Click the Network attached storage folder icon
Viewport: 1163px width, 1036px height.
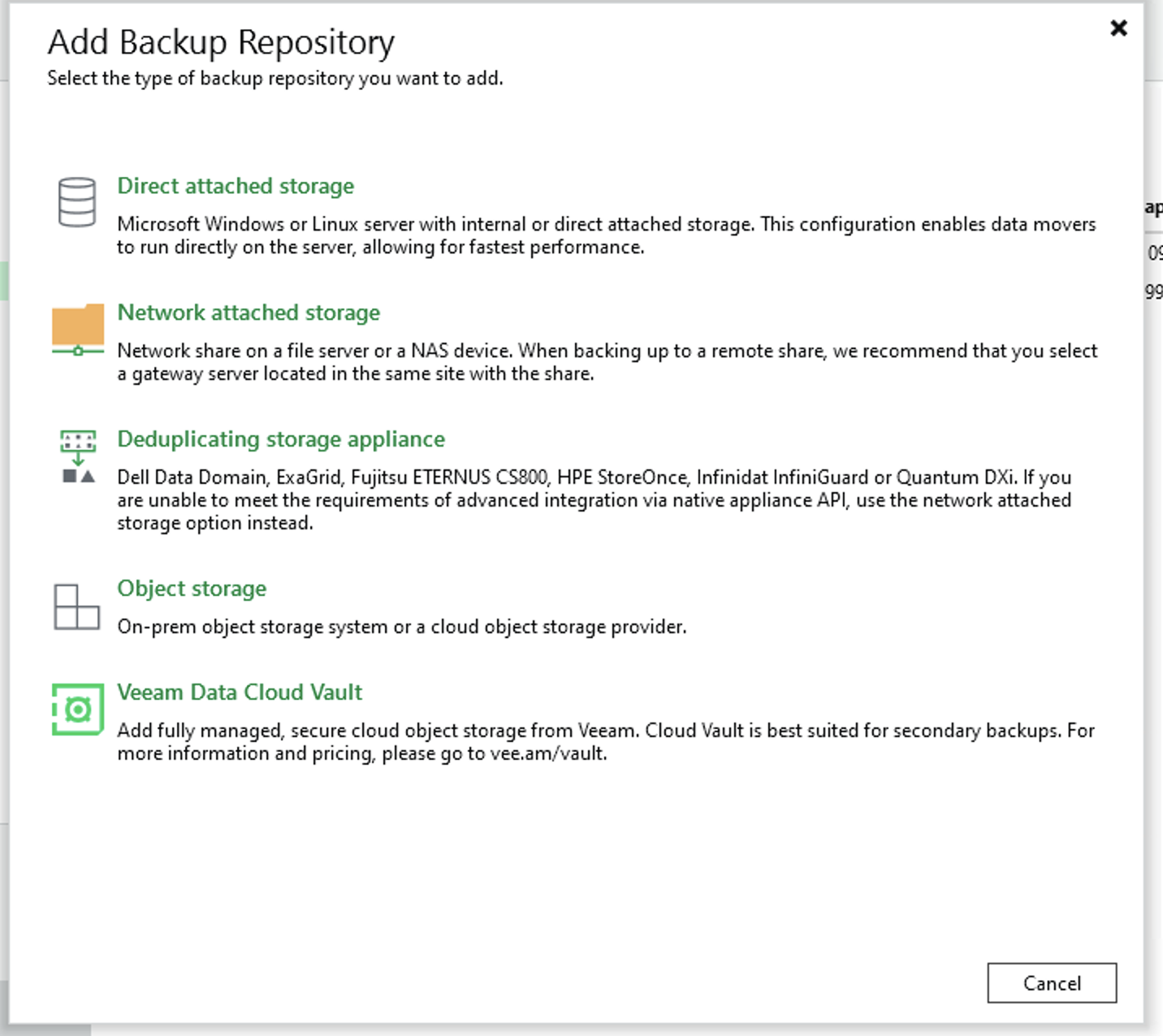(78, 330)
